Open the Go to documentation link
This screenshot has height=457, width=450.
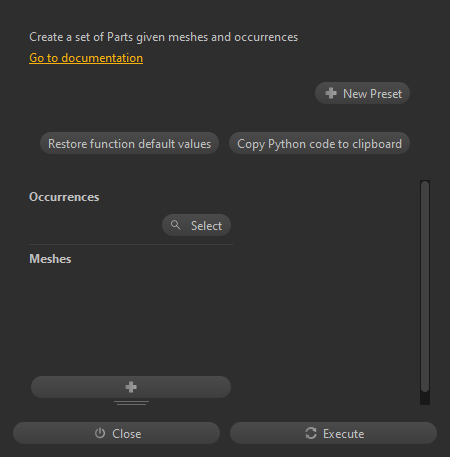pyautogui.click(x=86, y=58)
